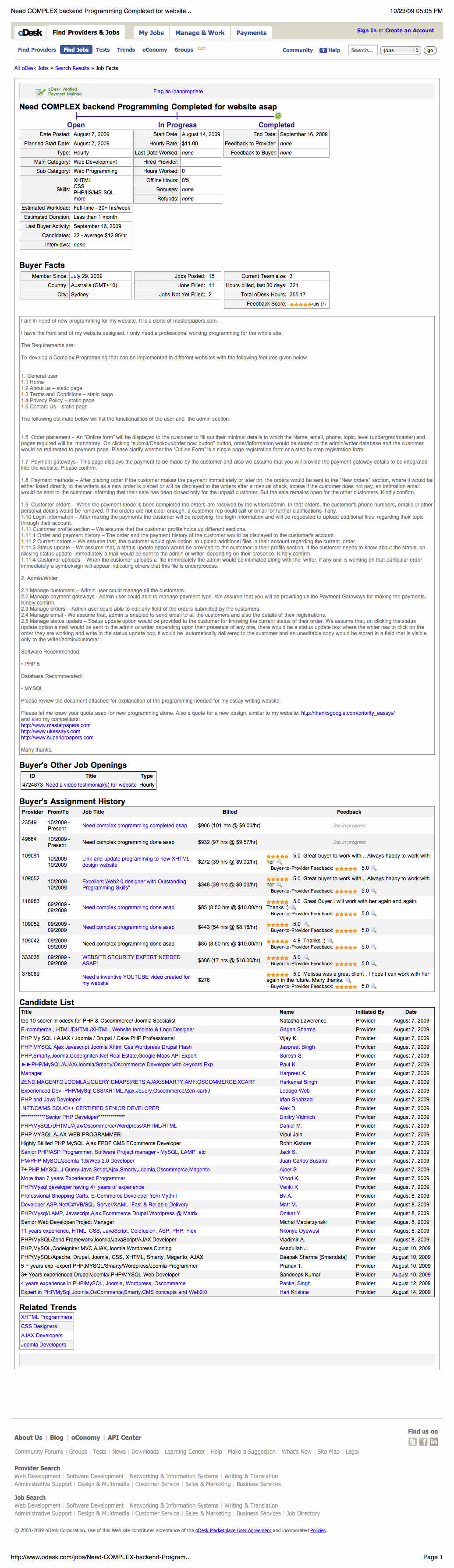Open CSS Designers related trend

(x=39, y=1326)
